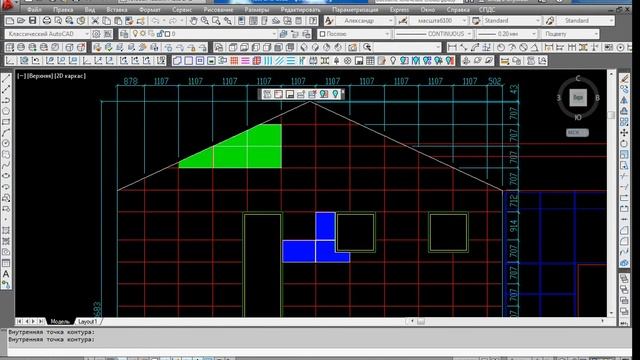This screenshot has width=640, height=360.
Task: Open the Layer Properties Manager icon
Action: coord(124,34)
